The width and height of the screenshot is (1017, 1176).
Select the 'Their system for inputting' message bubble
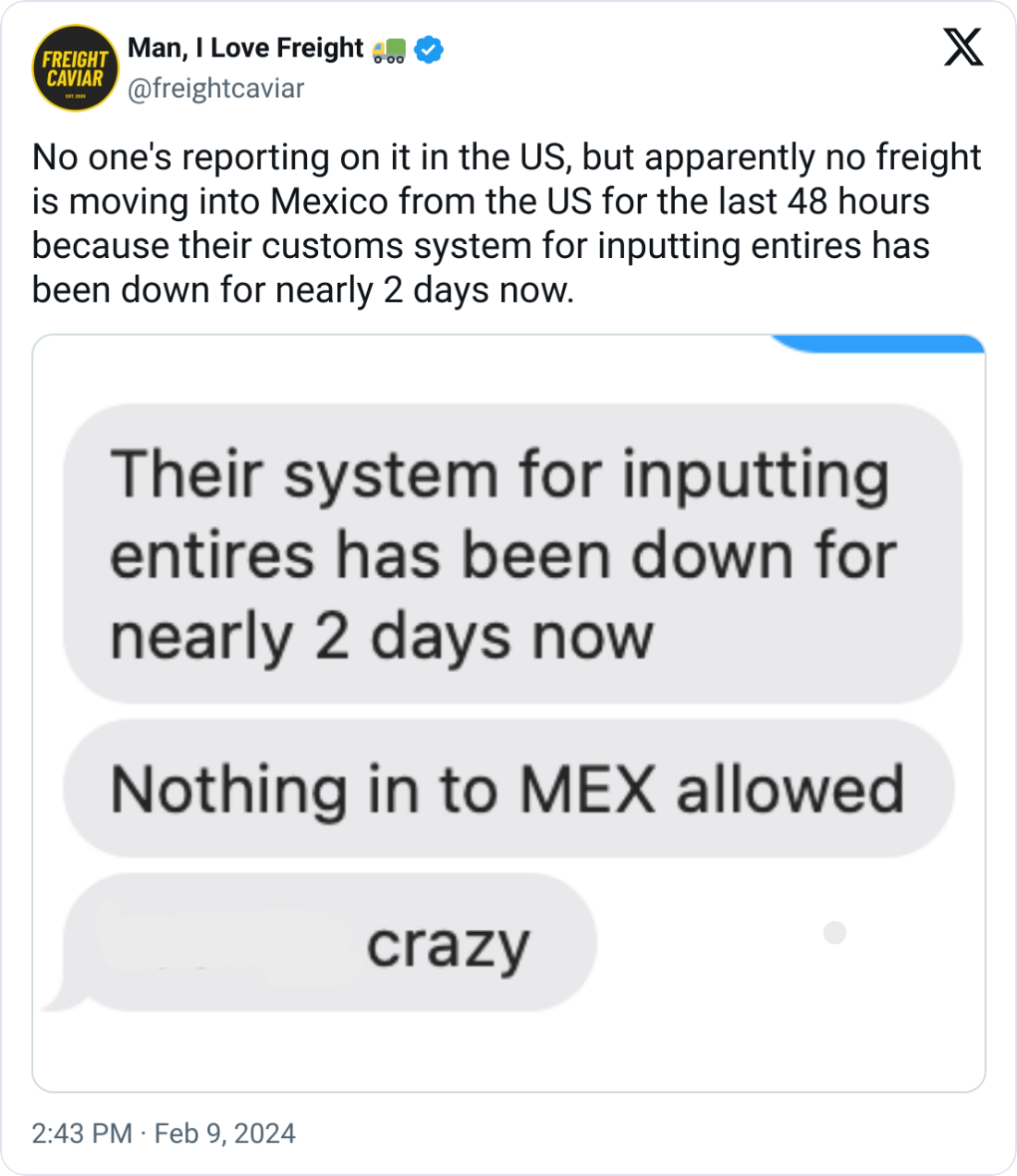pos(512,553)
